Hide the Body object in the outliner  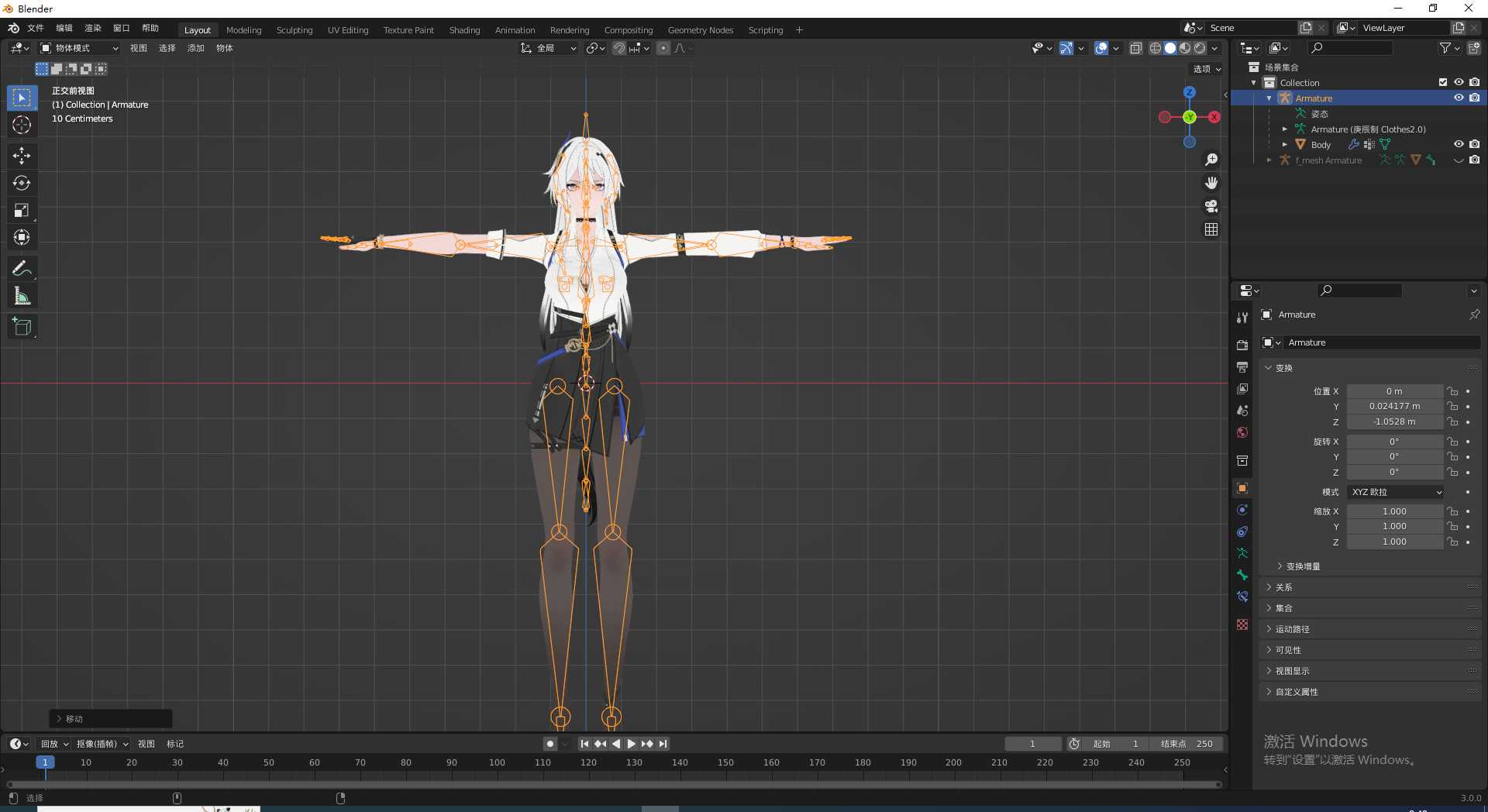coord(1459,144)
